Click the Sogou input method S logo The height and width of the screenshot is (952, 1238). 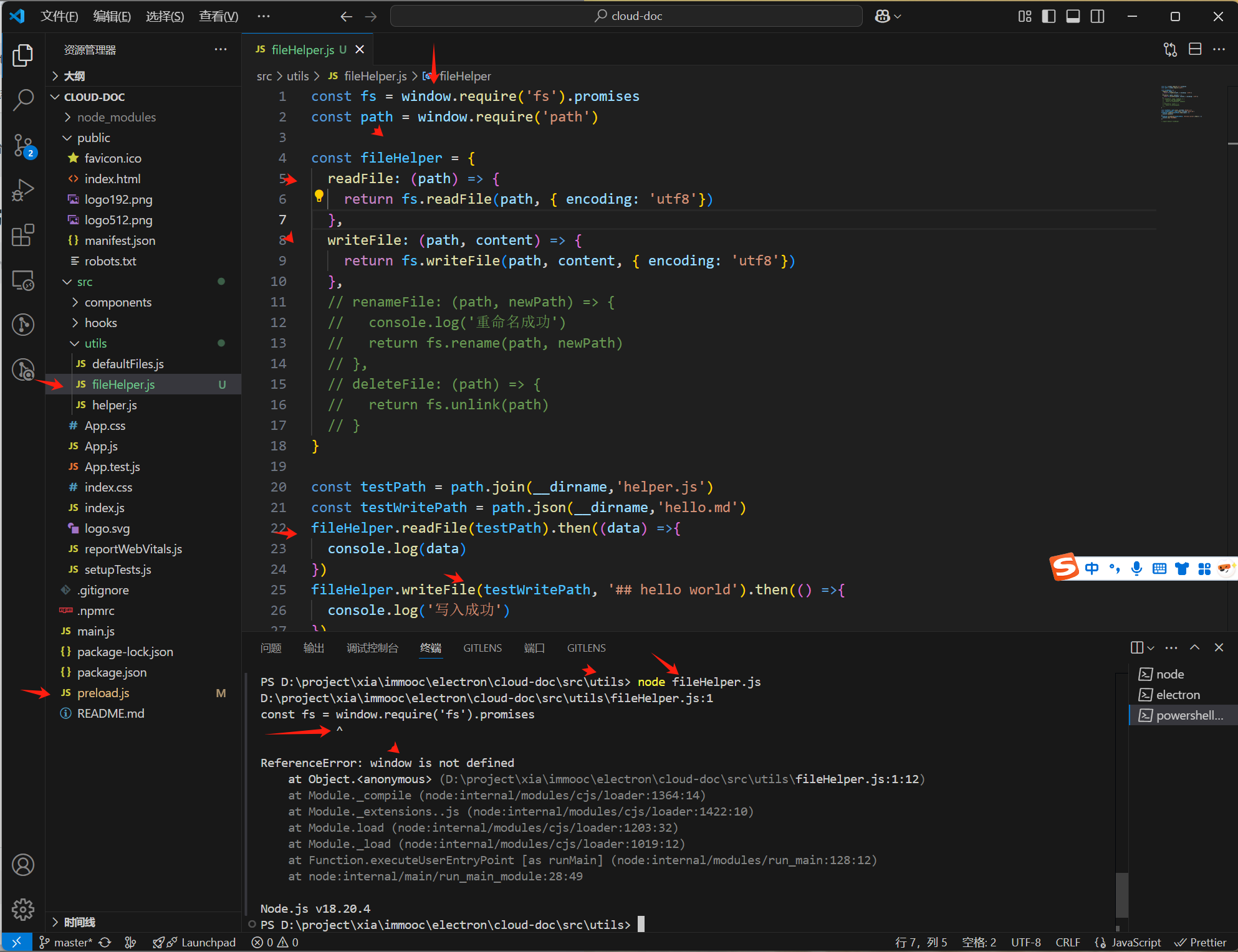tap(1064, 567)
